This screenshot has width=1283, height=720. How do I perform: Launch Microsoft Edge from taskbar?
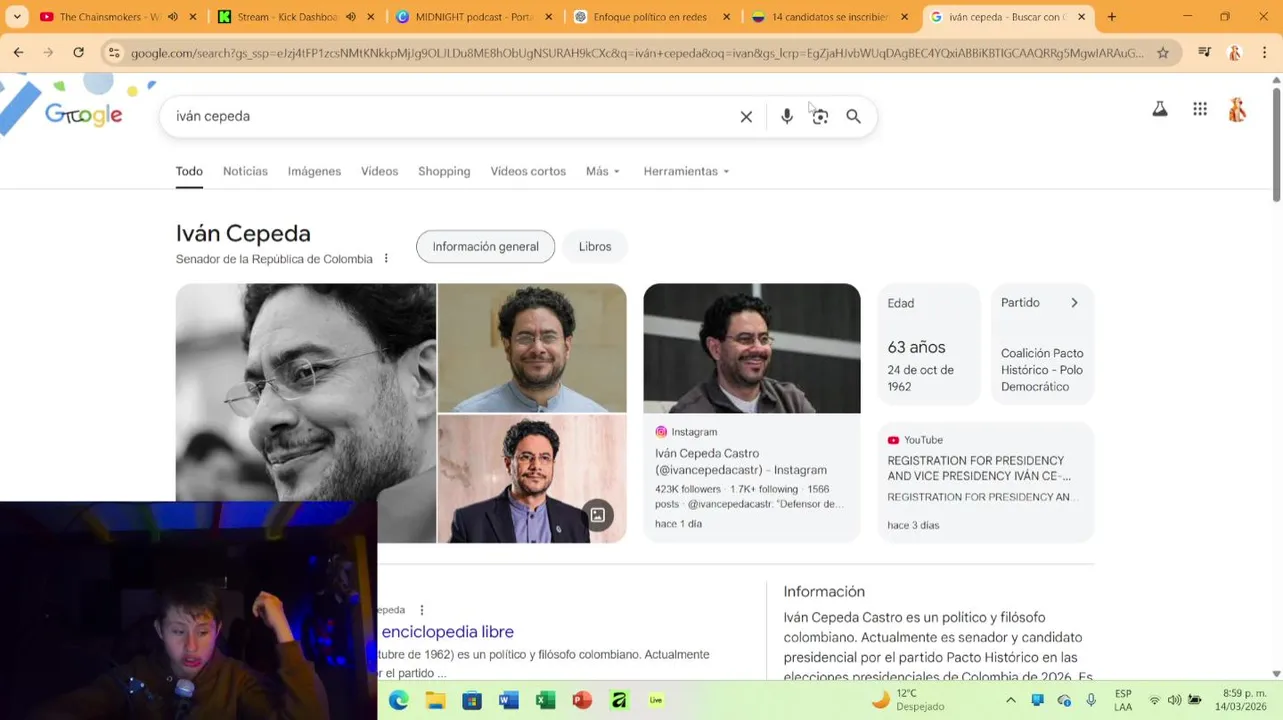[x=398, y=700]
